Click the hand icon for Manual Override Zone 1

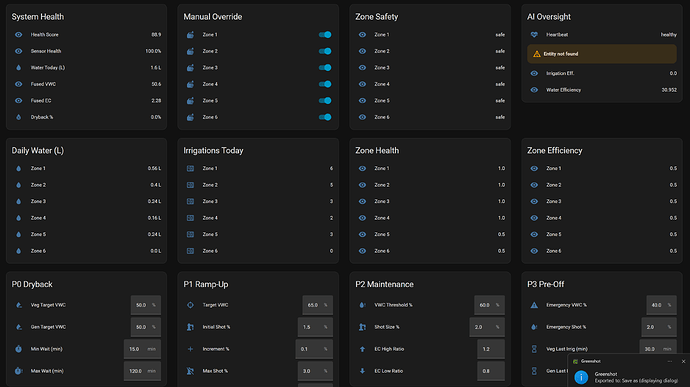(190, 34)
